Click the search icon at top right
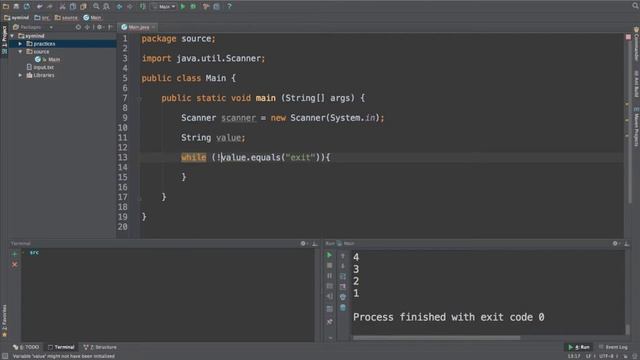This screenshot has height=360, width=640. click(x=636, y=6)
